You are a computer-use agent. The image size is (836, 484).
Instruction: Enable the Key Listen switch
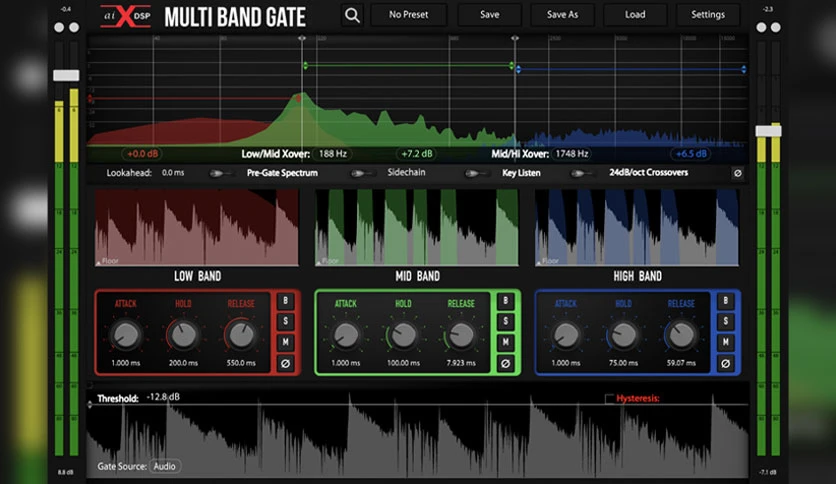pos(475,173)
